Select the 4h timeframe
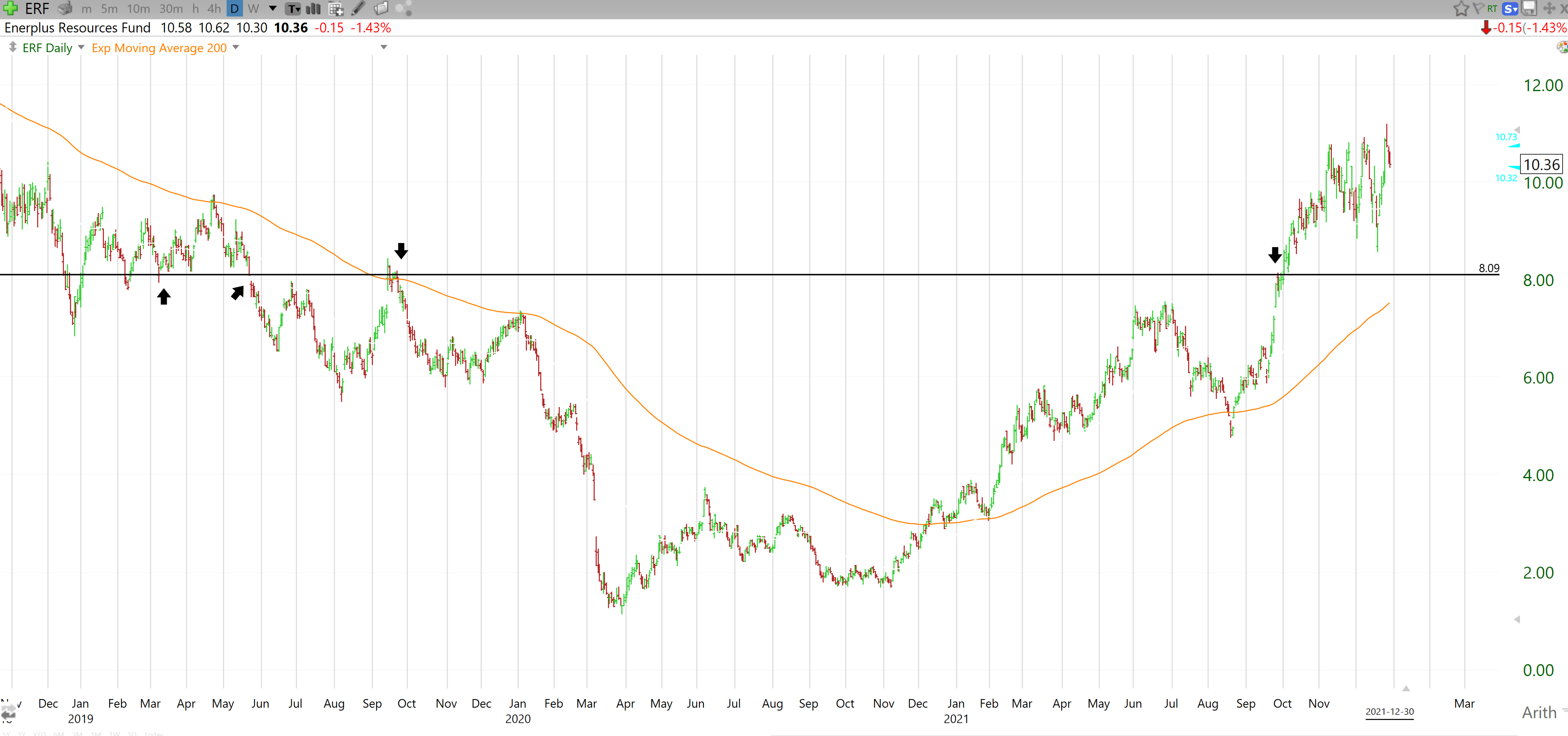This screenshot has width=1568, height=736. [214, 9]
